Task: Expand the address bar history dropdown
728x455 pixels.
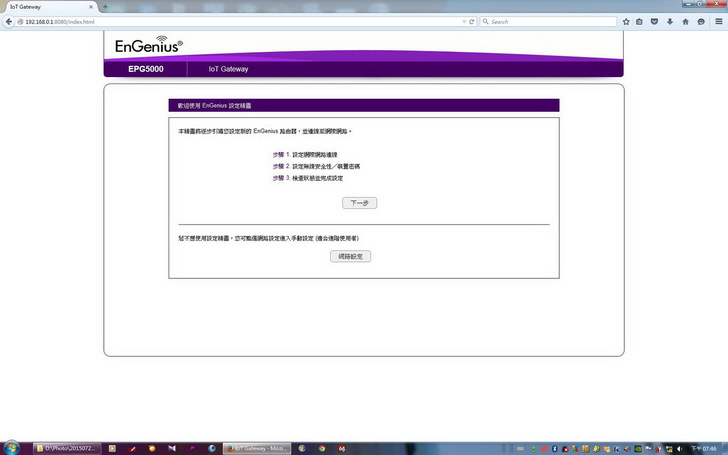Action: (463, 21)
